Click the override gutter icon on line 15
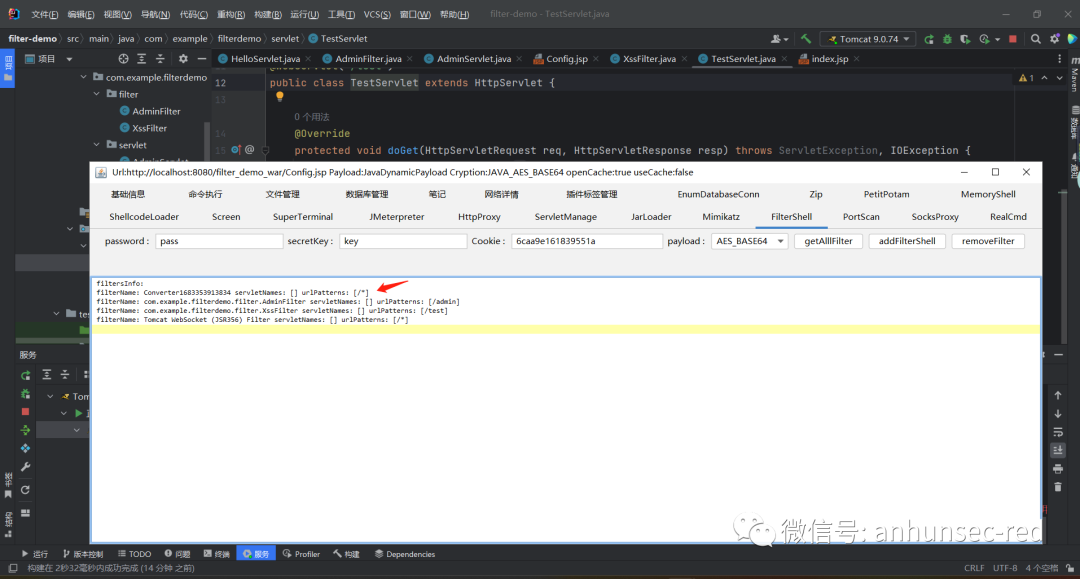 [236, 149]
